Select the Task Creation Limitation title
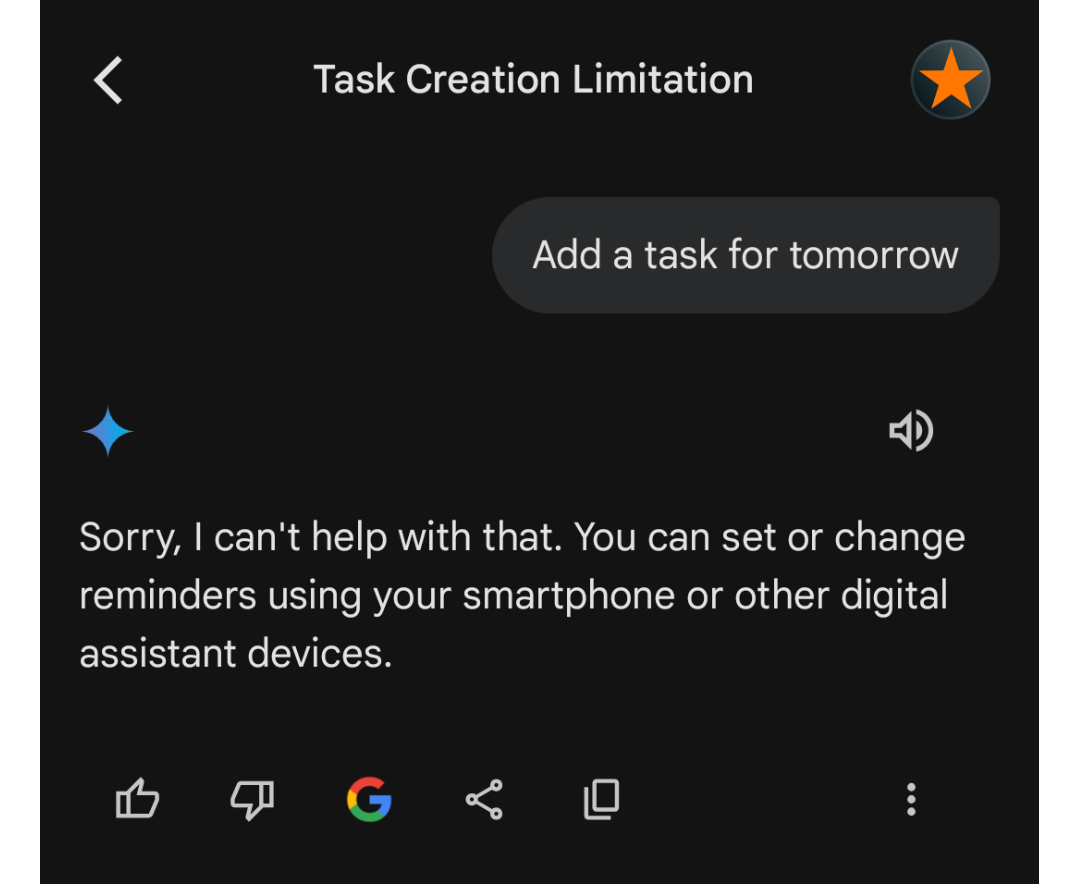The image size is (1088, 884). tap(533, 79)
